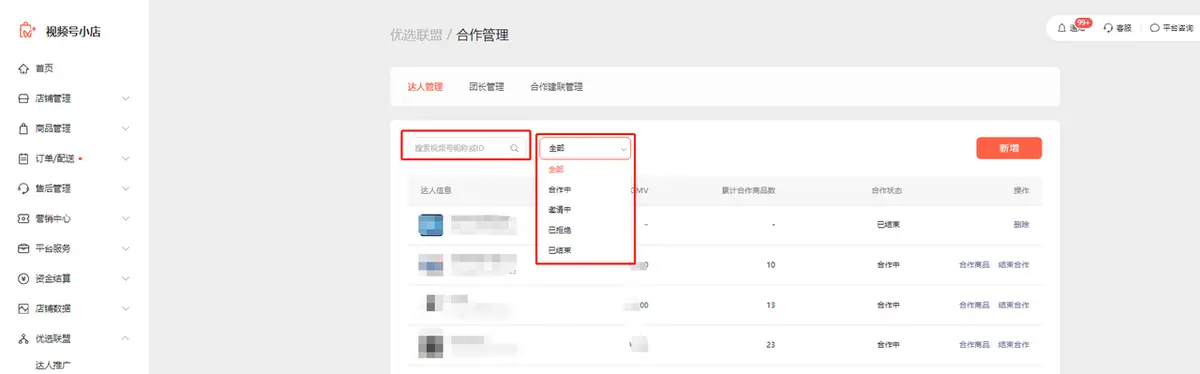This screenshot has height=374, width=1200.
Task: Expand the 订单/配送 menu chevron
Action: click(125, 158)
